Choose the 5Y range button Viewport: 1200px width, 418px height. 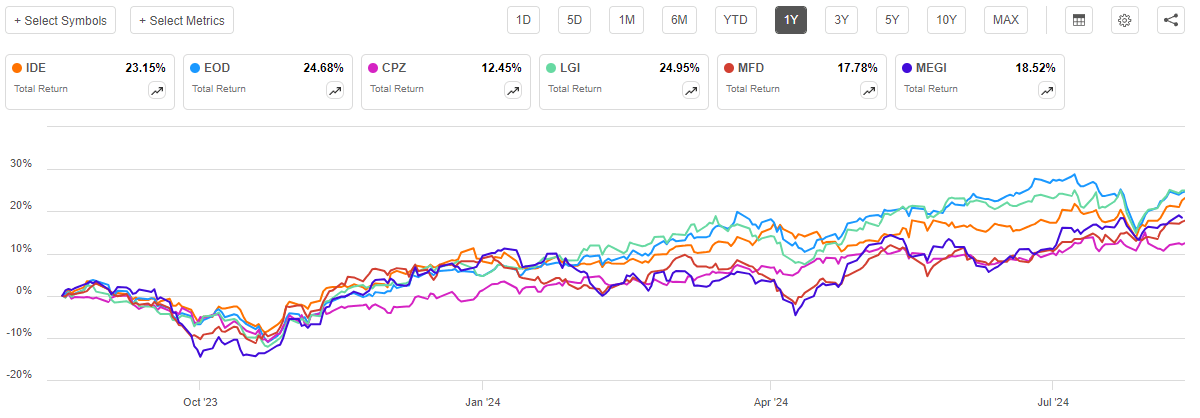(890, 20)
